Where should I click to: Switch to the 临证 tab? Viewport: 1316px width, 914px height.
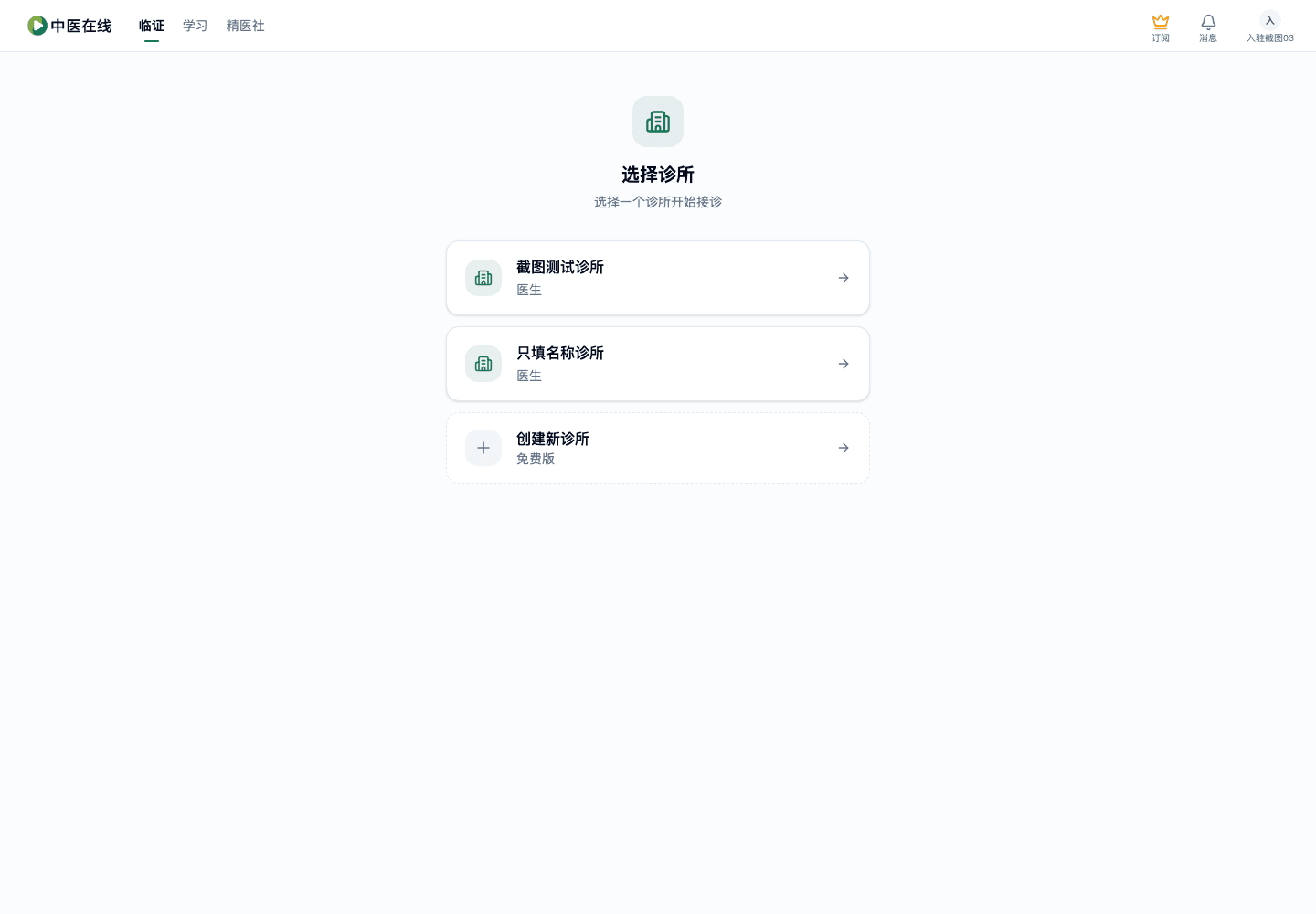click(x=152, y=26)
